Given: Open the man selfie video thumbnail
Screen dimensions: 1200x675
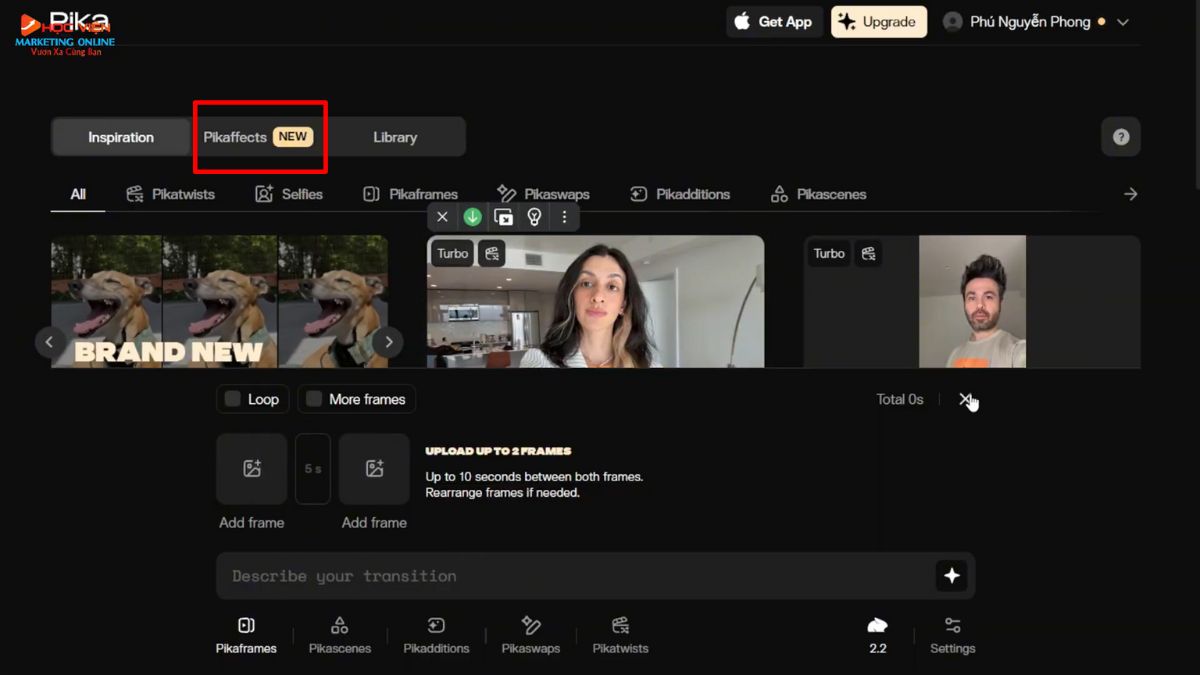Looking at the screenshot, I should click(972, 301).
